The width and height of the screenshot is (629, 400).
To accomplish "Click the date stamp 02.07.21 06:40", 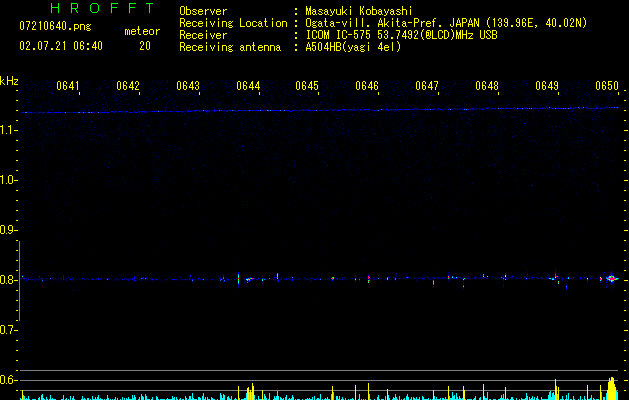I will [x=61, y=46].
